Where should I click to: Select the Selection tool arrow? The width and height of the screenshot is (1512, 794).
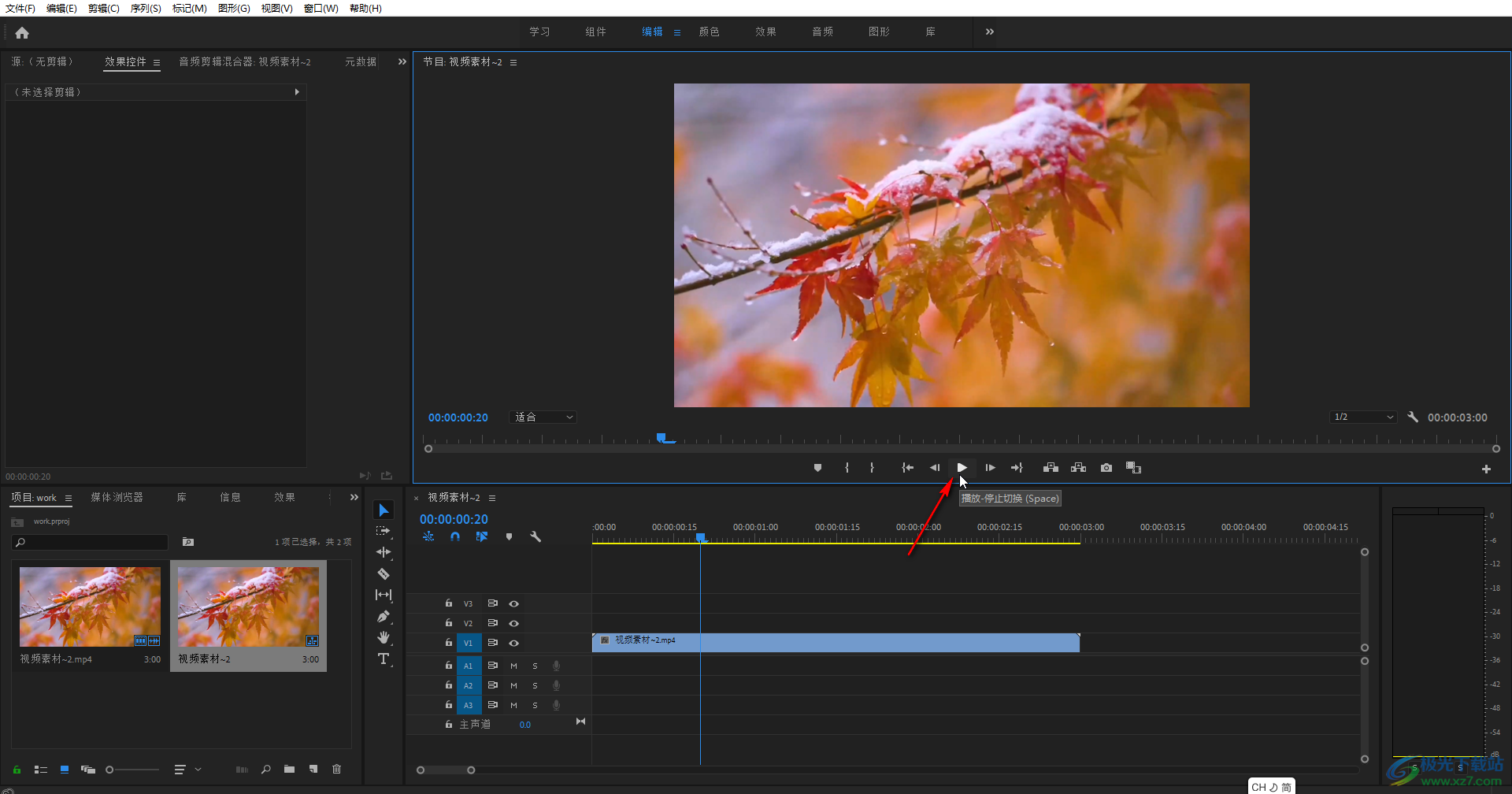click(384, 510)
